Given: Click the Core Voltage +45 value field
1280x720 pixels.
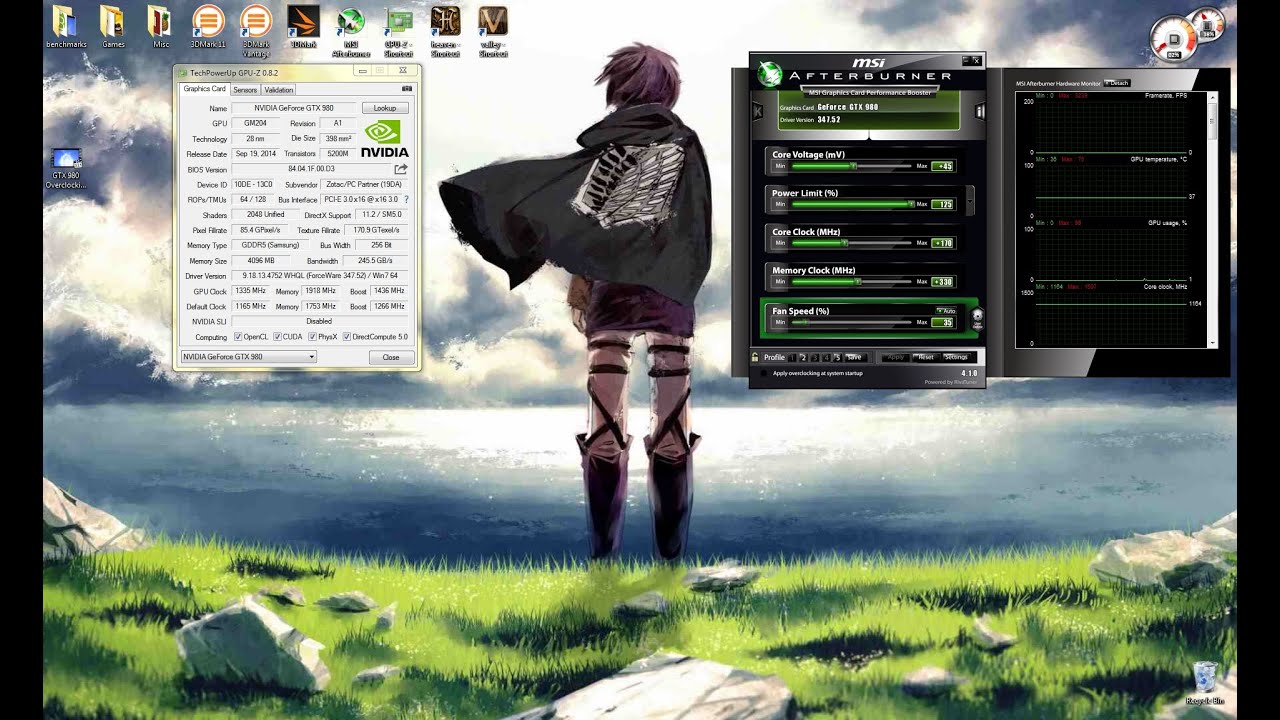Looking at the screenshot, I should coord(943,166).
